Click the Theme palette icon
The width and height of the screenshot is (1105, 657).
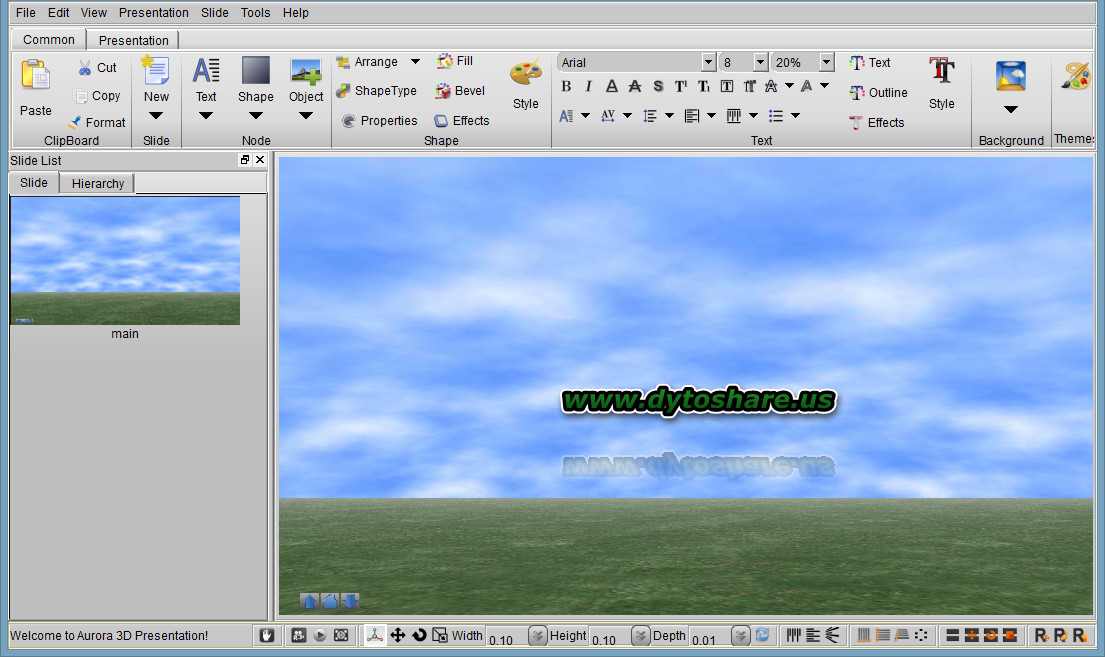[x=1076, y=76]
